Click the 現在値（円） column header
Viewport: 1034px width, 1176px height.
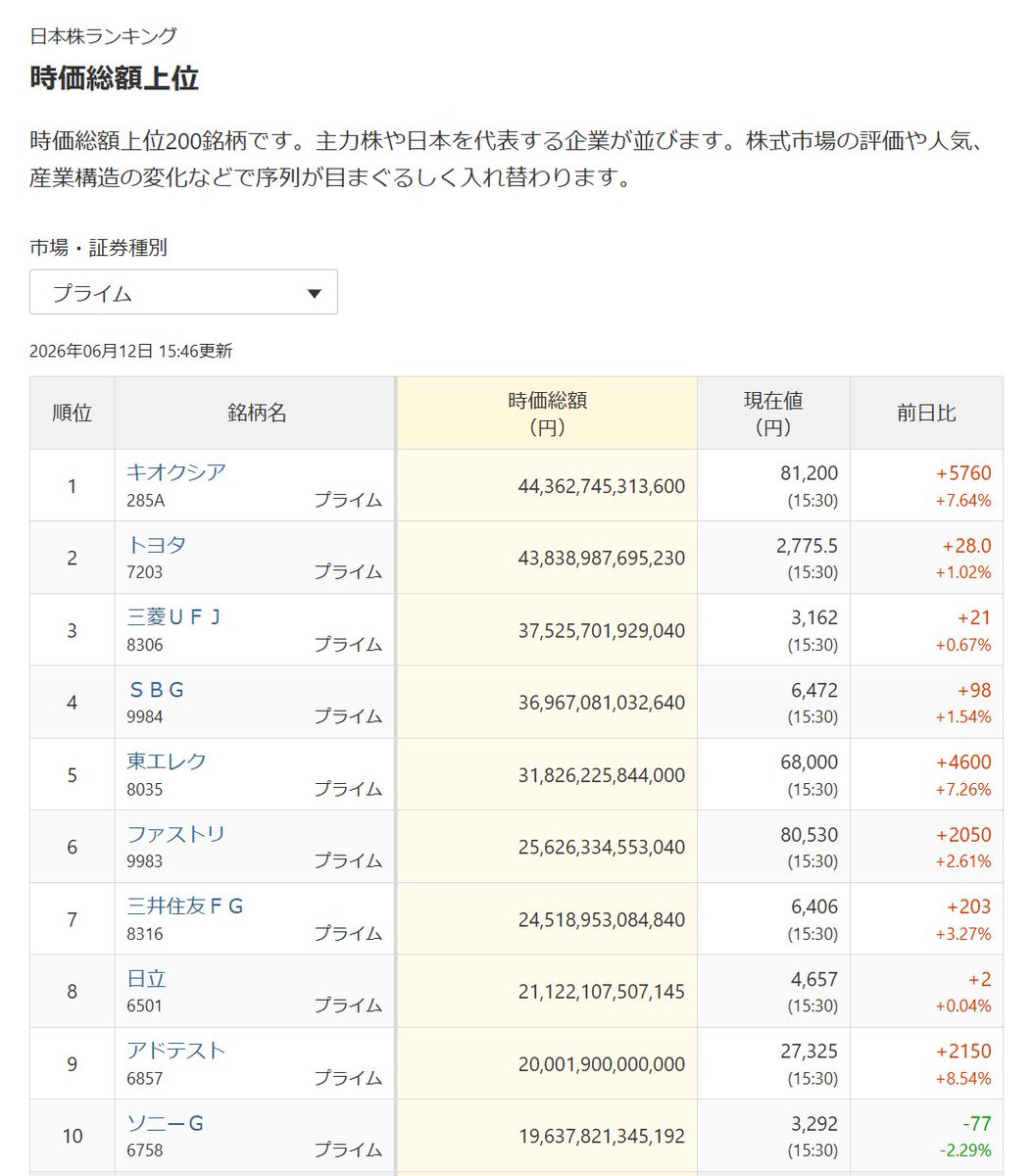[x=773, y=413]
